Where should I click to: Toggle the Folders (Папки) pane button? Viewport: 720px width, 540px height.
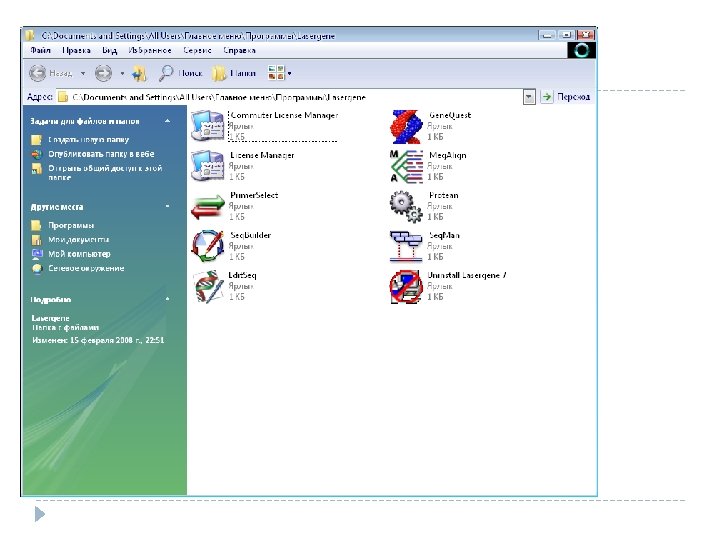(x=234, y=73)
